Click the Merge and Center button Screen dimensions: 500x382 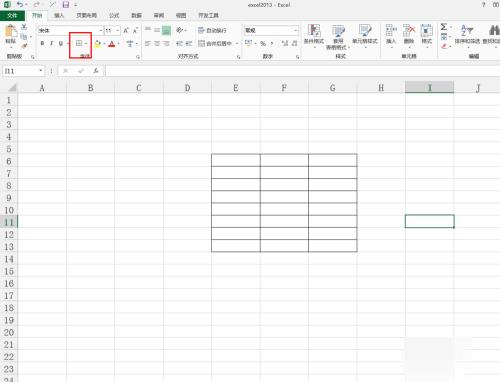coord(215,44)
